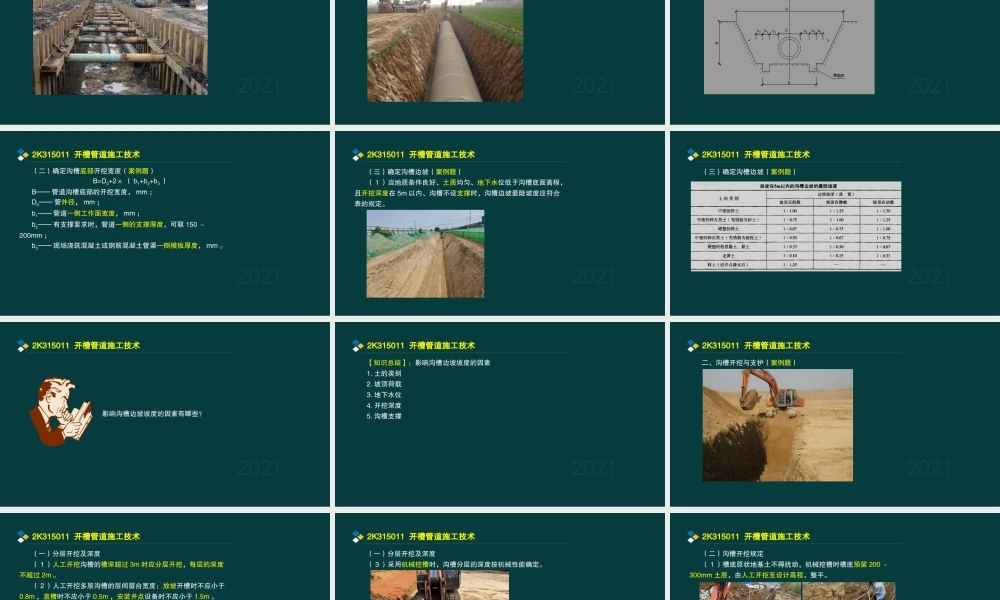
Task: Click the diamond logo on the 机械挖槽 slide
Action: [x=358, y=537]
